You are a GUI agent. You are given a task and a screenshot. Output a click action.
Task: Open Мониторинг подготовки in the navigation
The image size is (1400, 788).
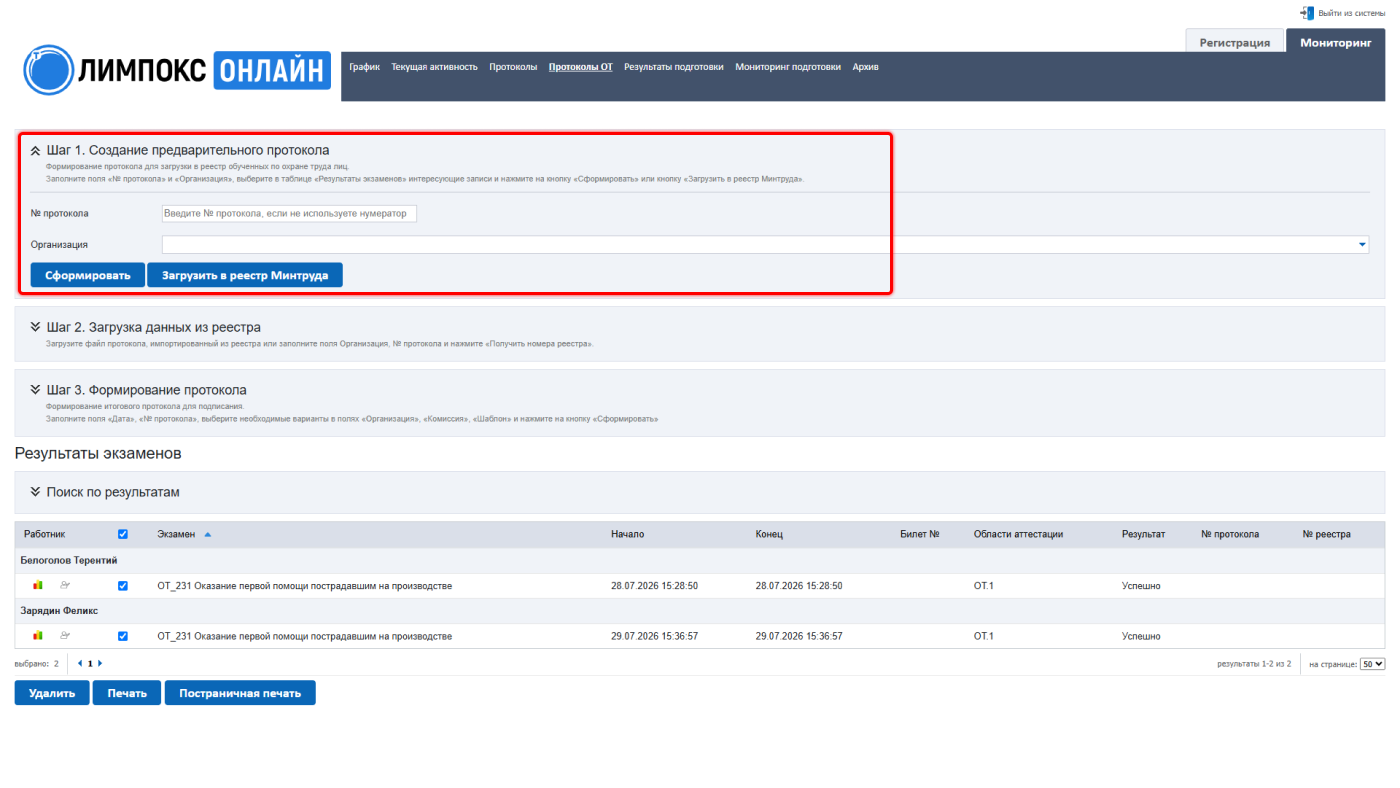coord(788,67)
